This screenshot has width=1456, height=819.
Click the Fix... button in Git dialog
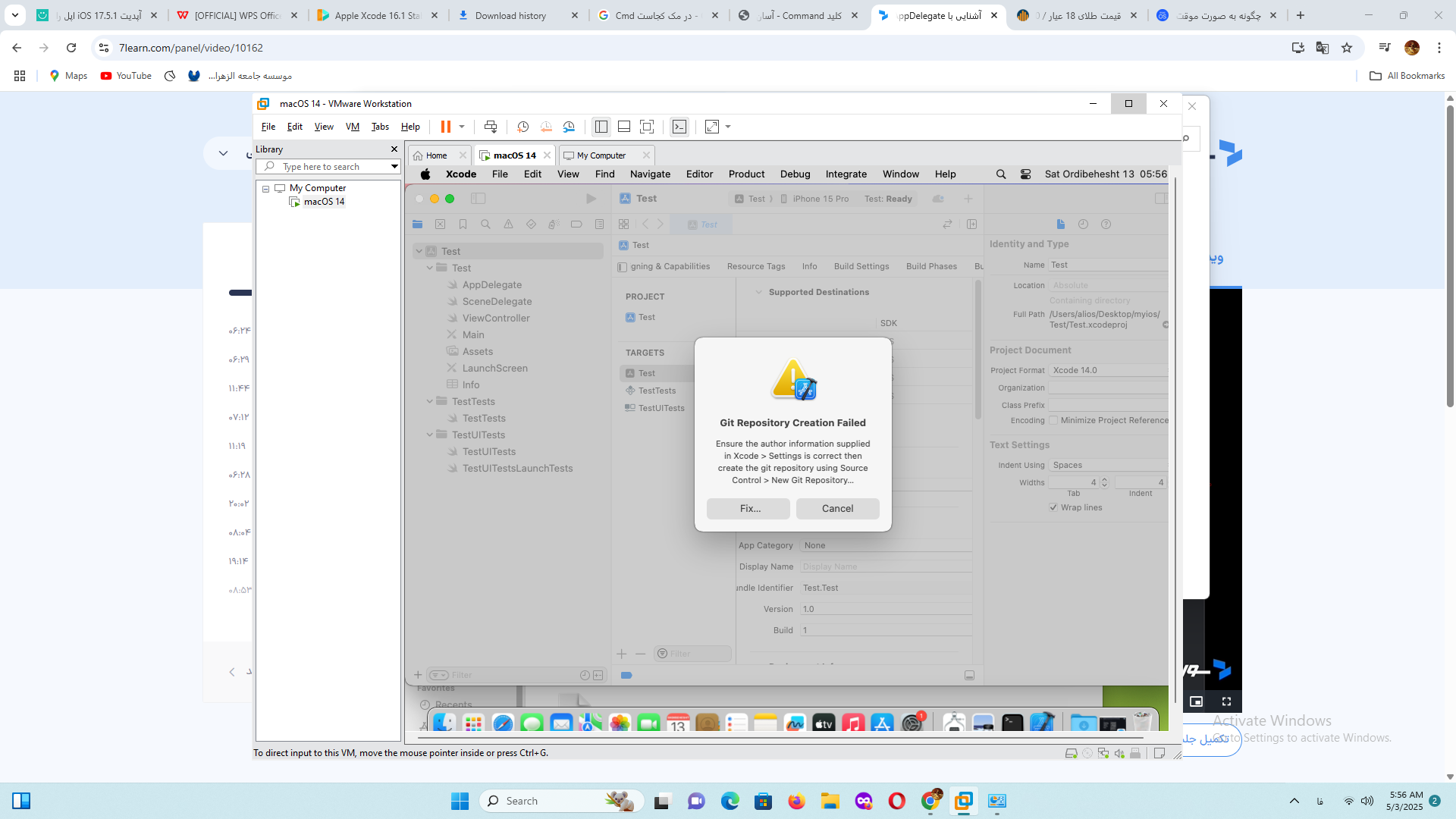click(748, 509)
